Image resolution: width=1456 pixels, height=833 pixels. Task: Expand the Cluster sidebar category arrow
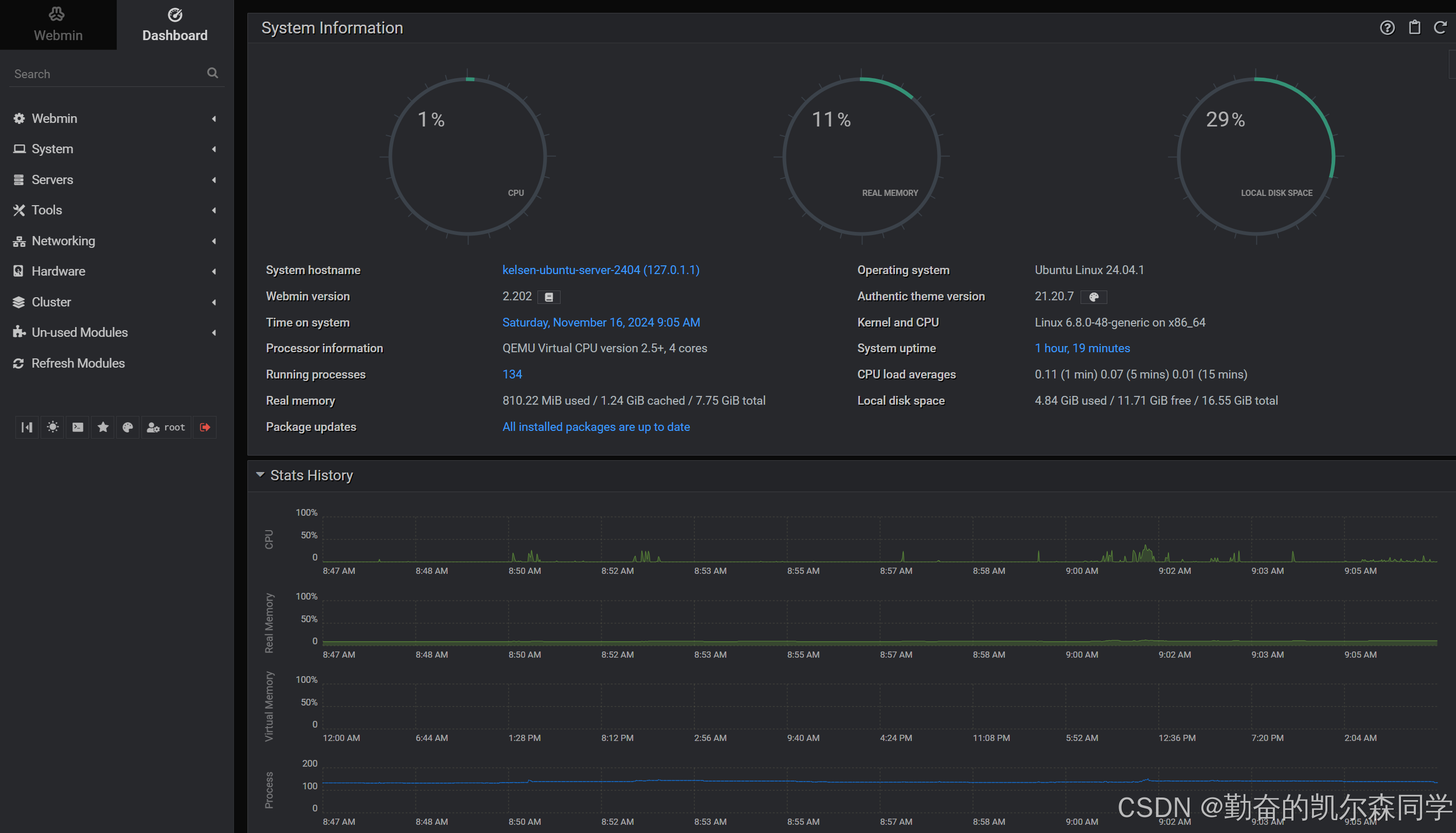click(x=214, y=302)
